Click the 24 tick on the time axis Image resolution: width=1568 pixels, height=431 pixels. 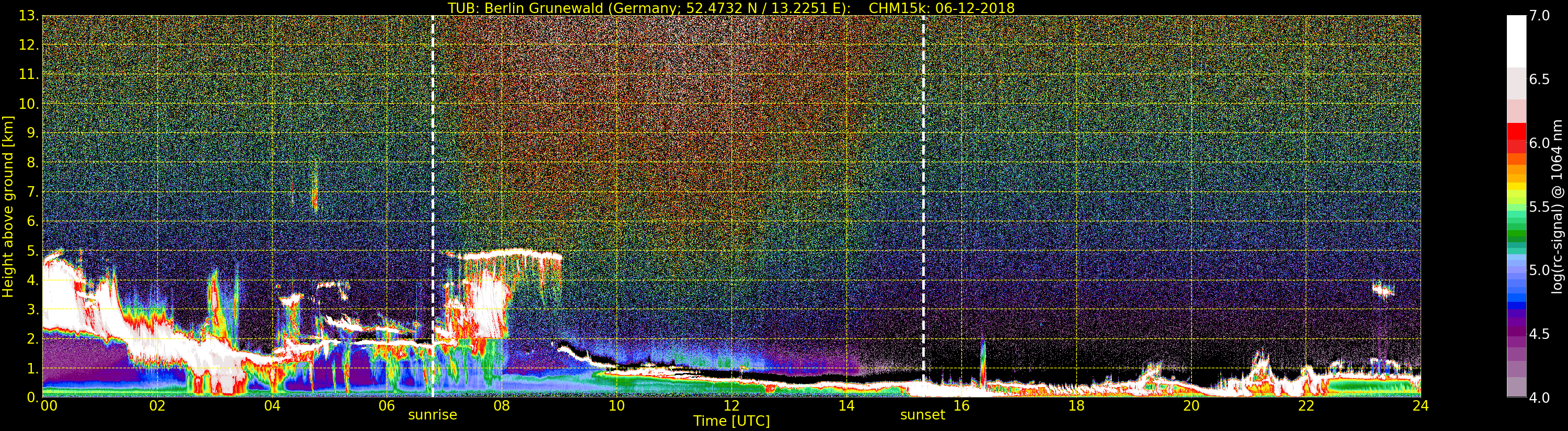click(1420, 405)
